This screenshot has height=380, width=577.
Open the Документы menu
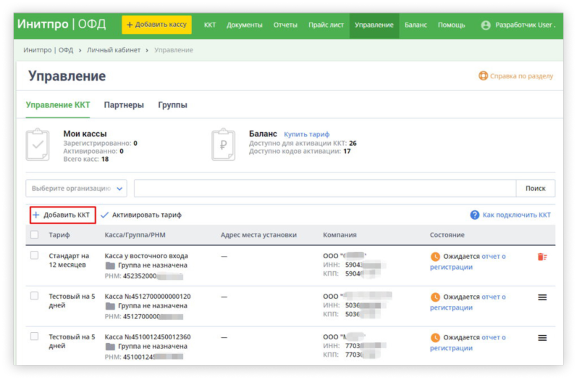coord(244,25)
